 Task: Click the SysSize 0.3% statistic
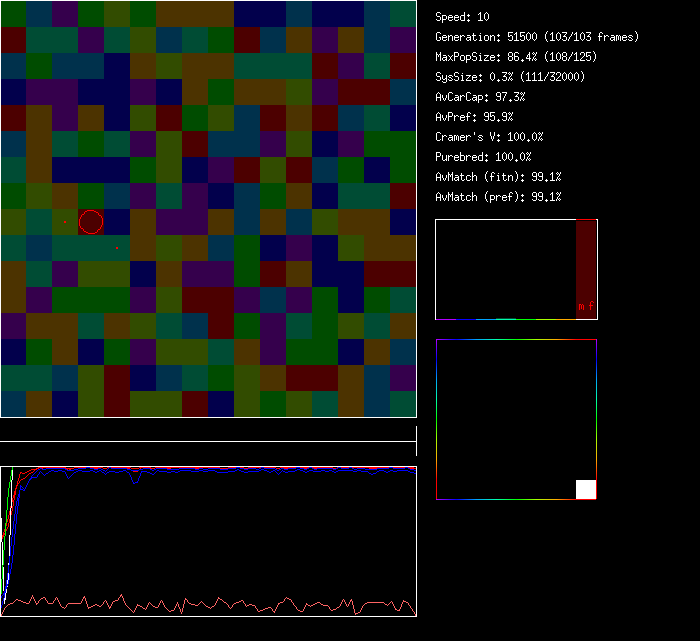pyautogui.click(x=511, y=77)
